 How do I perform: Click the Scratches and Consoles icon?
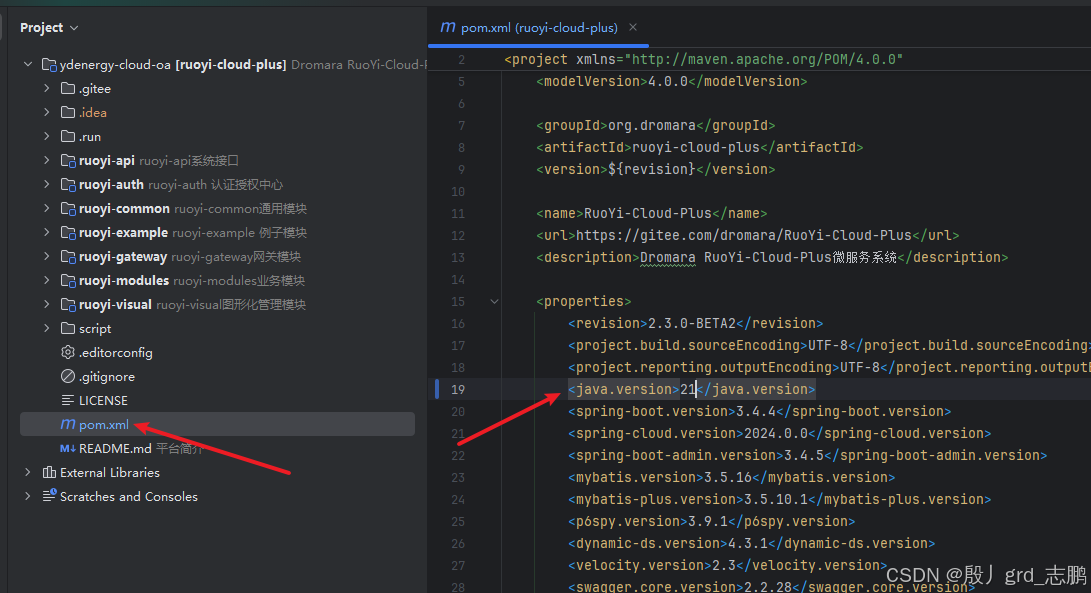click(x=49, y=496)
